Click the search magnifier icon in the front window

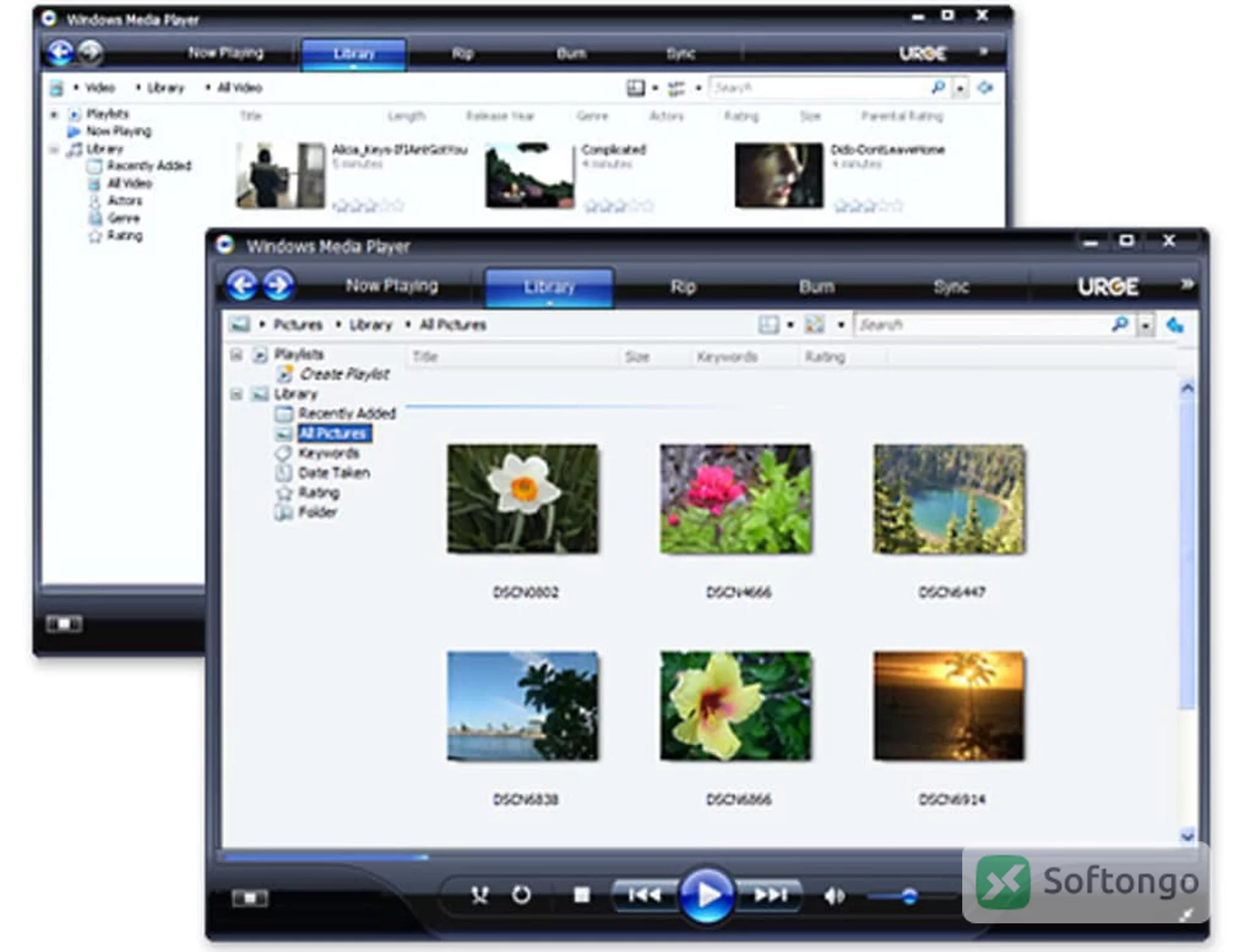point(1120,323)
